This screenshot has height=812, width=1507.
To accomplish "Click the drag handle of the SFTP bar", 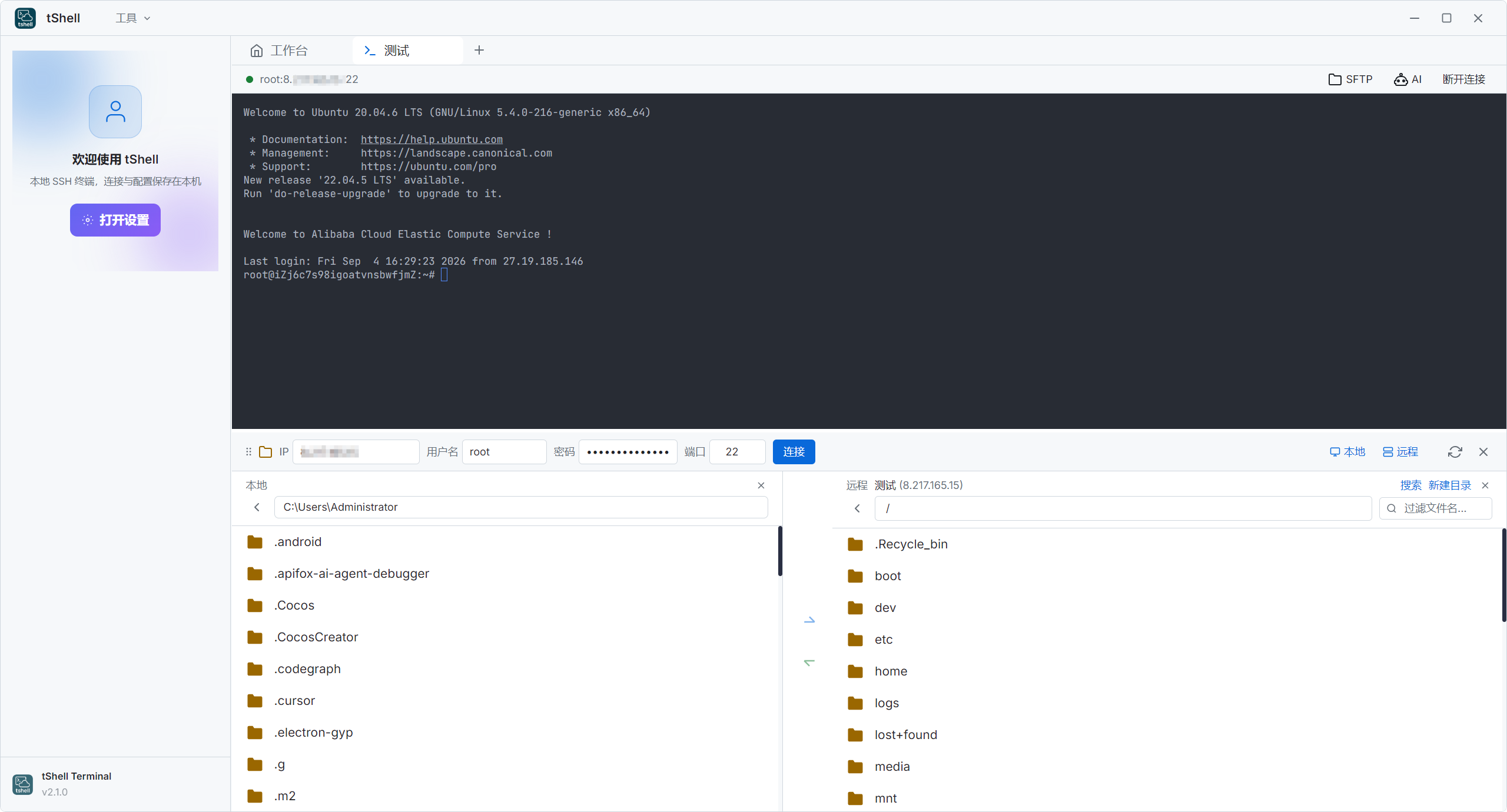I will click(x=248, y=452).
